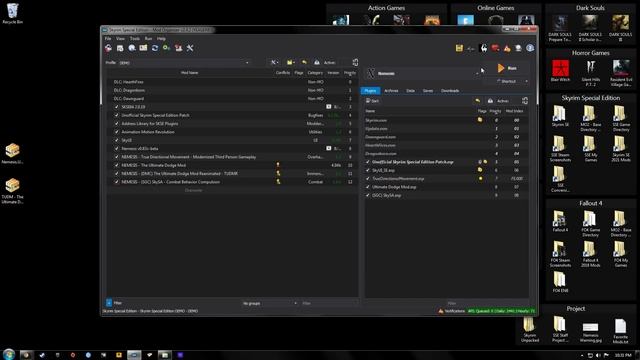Open Blair Witch shortcut in Horror Games

pos(560,71)
